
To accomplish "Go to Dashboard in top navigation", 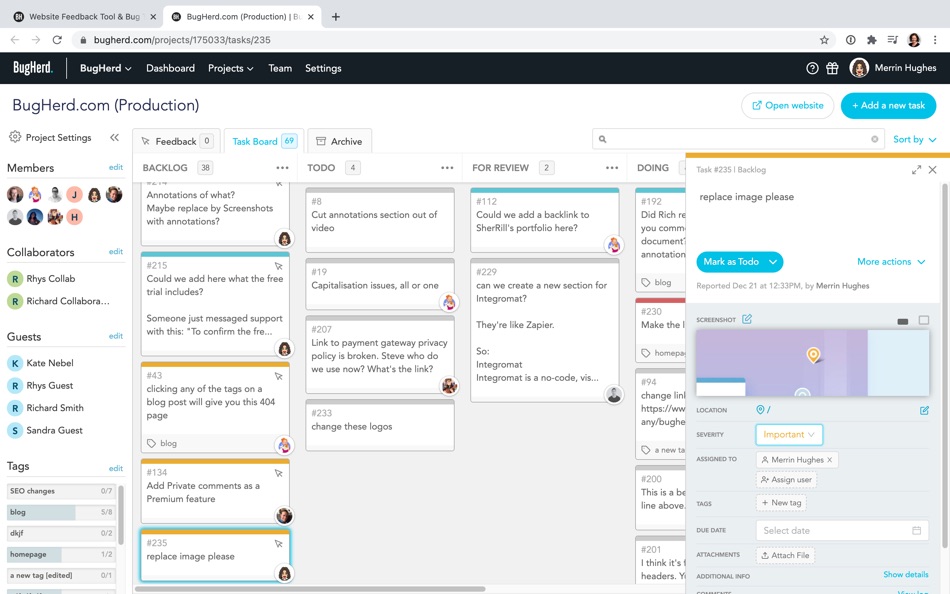I will (x=170, y=68).
